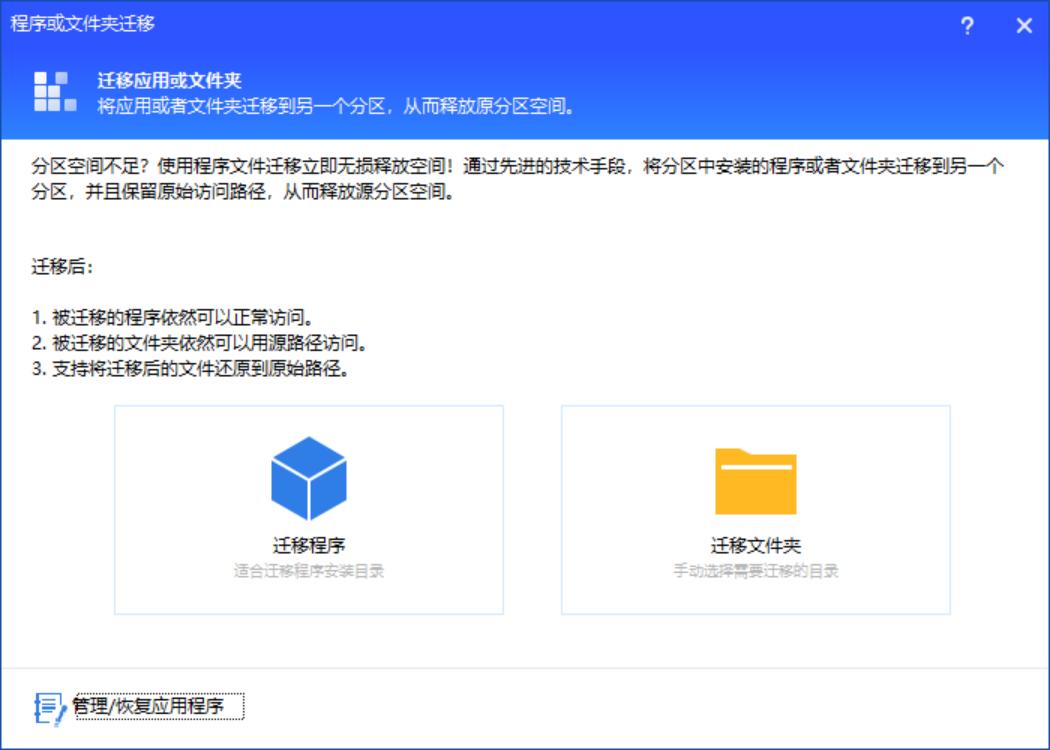Select the 迁移文件夹 card

757,510
